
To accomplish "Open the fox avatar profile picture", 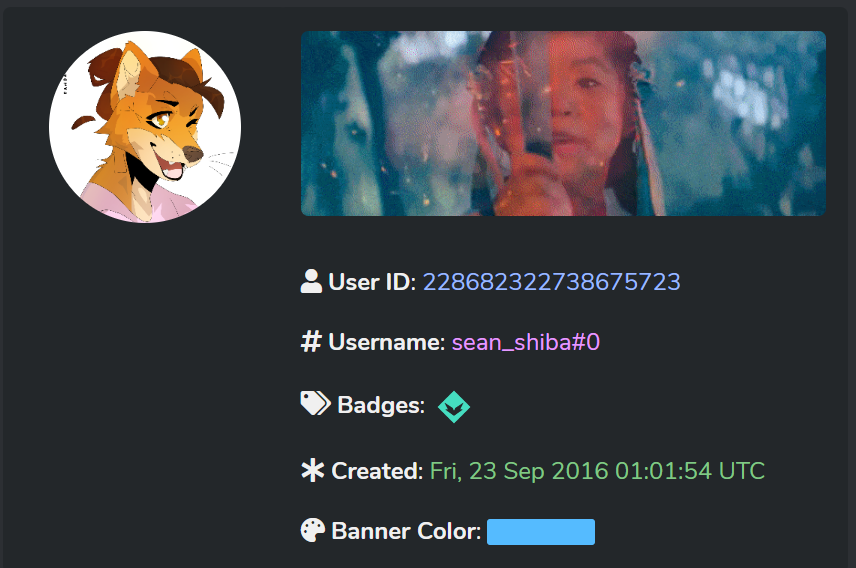I will coord(145,127).
